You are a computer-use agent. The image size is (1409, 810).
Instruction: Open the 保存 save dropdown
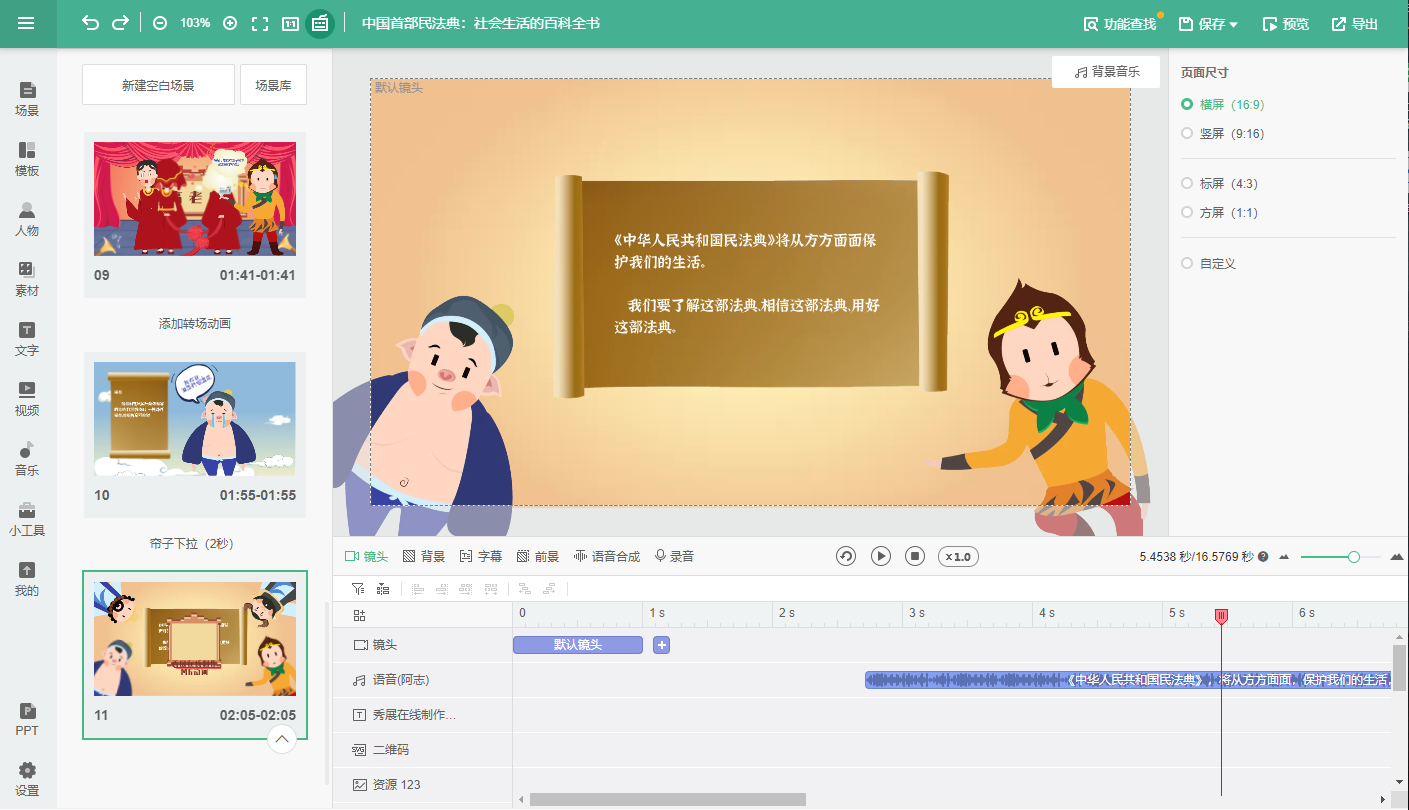1209,24
